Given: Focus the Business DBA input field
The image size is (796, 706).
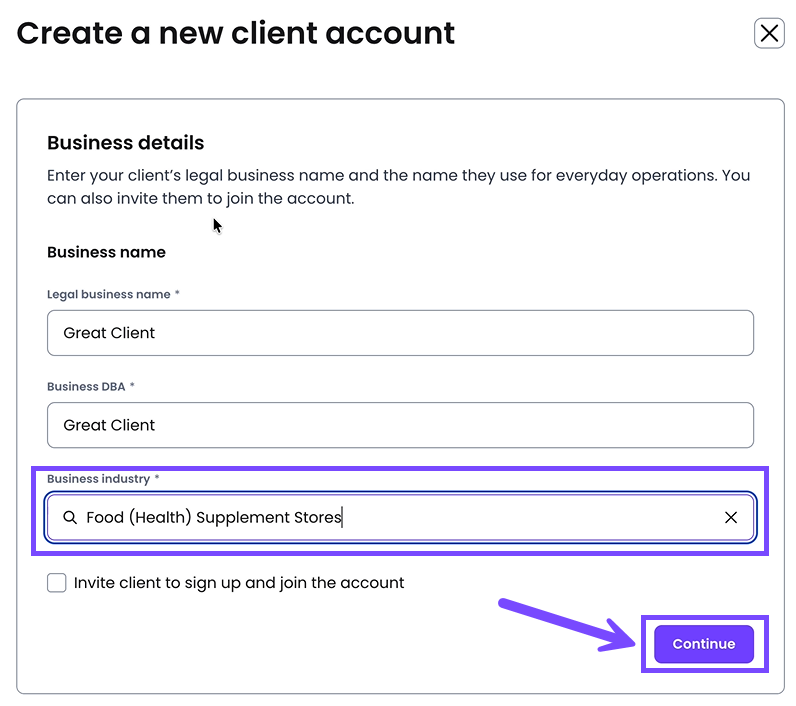Looking at the screenshot, I should pos(400,425).
